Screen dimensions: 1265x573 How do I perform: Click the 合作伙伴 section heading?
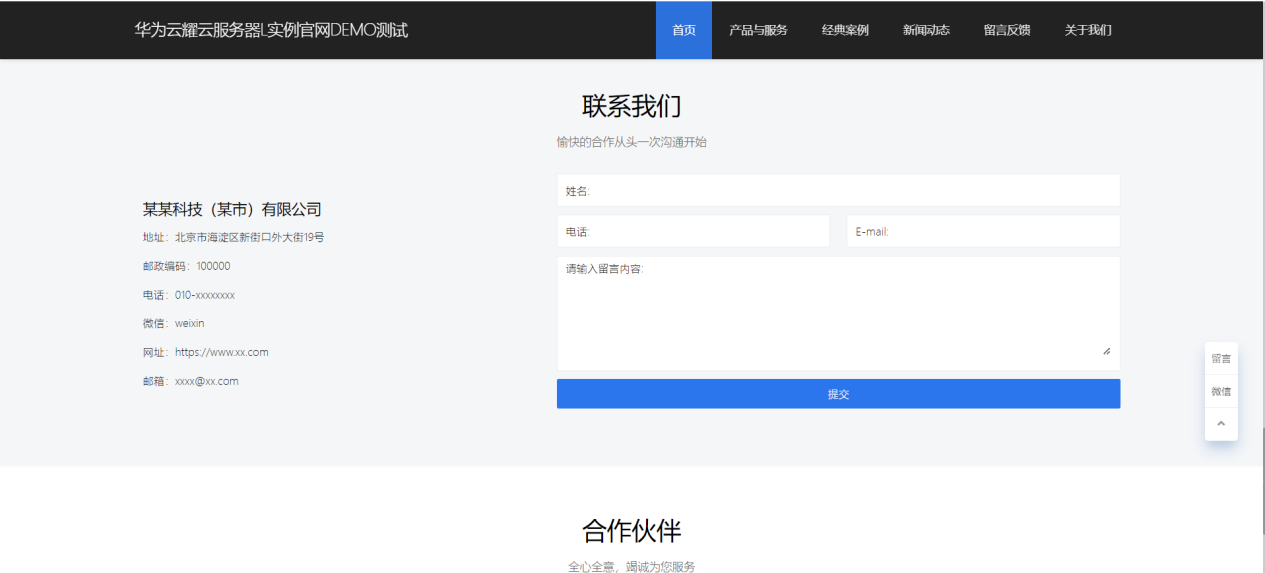(x=632, y=531)
